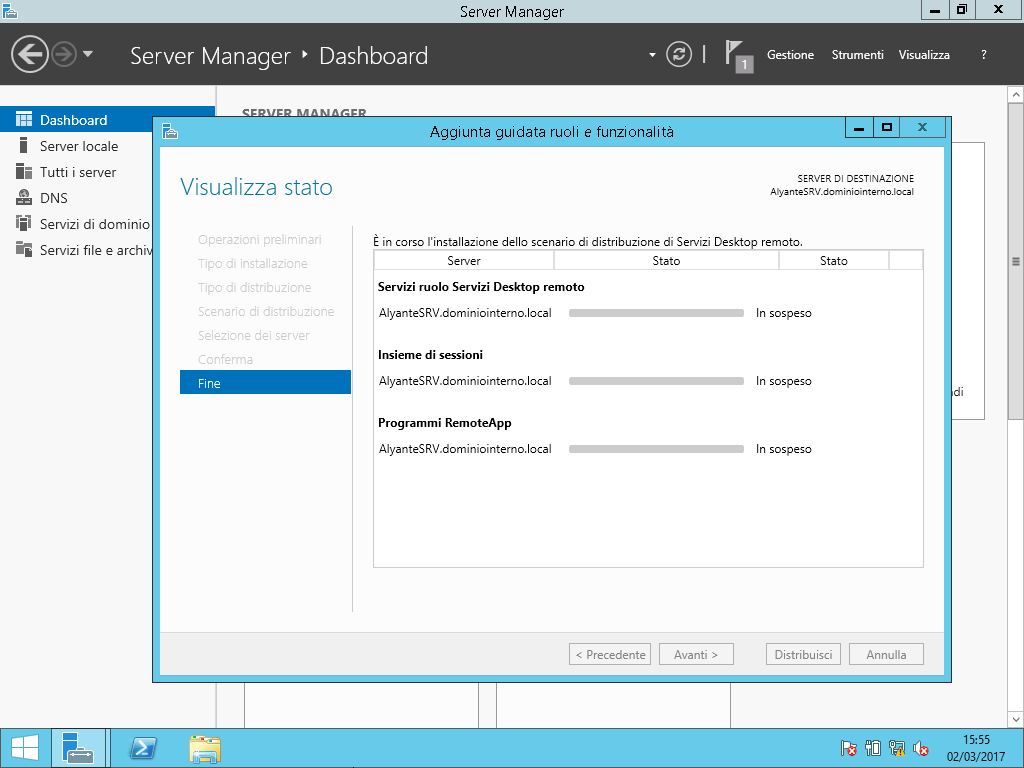
Task: Open File Explorer from taskbar
Action: [205, 748]
